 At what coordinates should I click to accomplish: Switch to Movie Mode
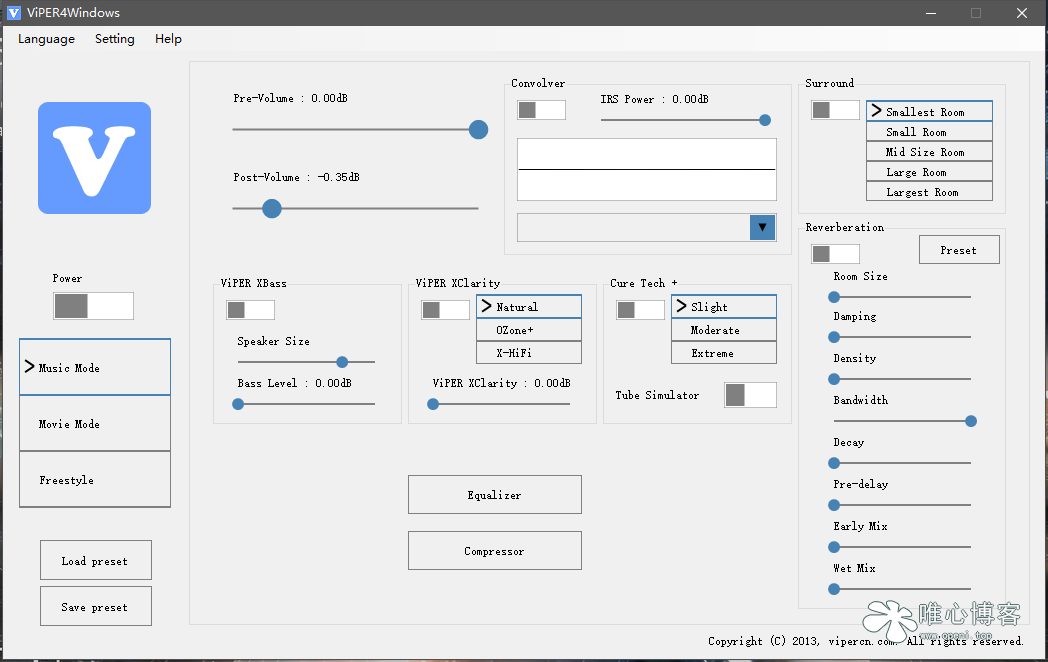[x=95, y=423]
